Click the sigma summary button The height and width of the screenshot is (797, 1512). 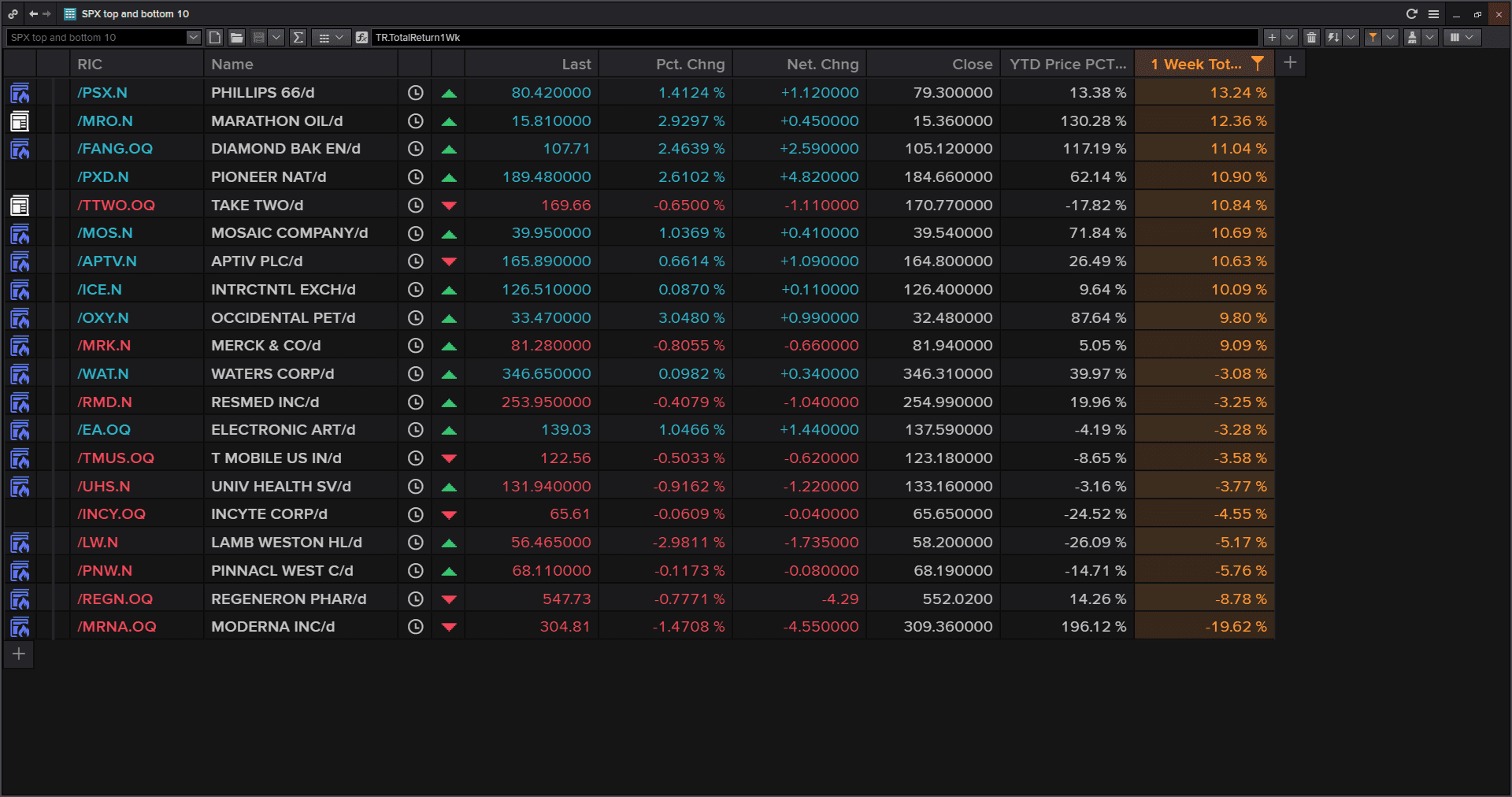point(298,37)
